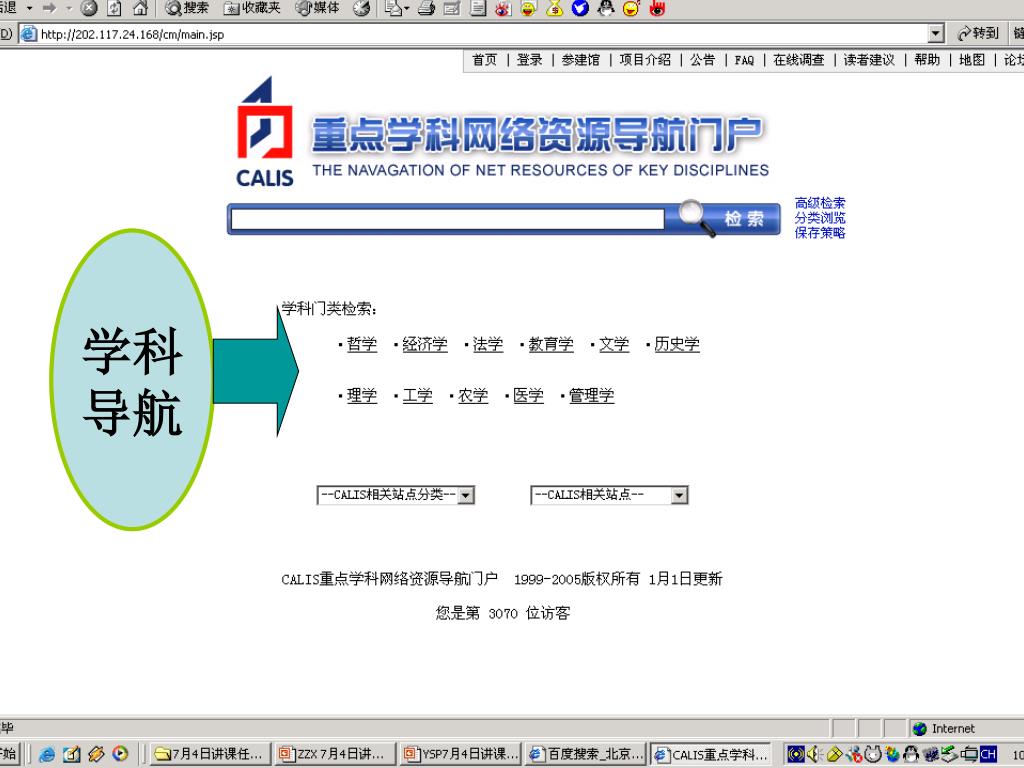1024x768 pixels.
Task: Click the CALIS logo image
Action: (x=264, y=132)
